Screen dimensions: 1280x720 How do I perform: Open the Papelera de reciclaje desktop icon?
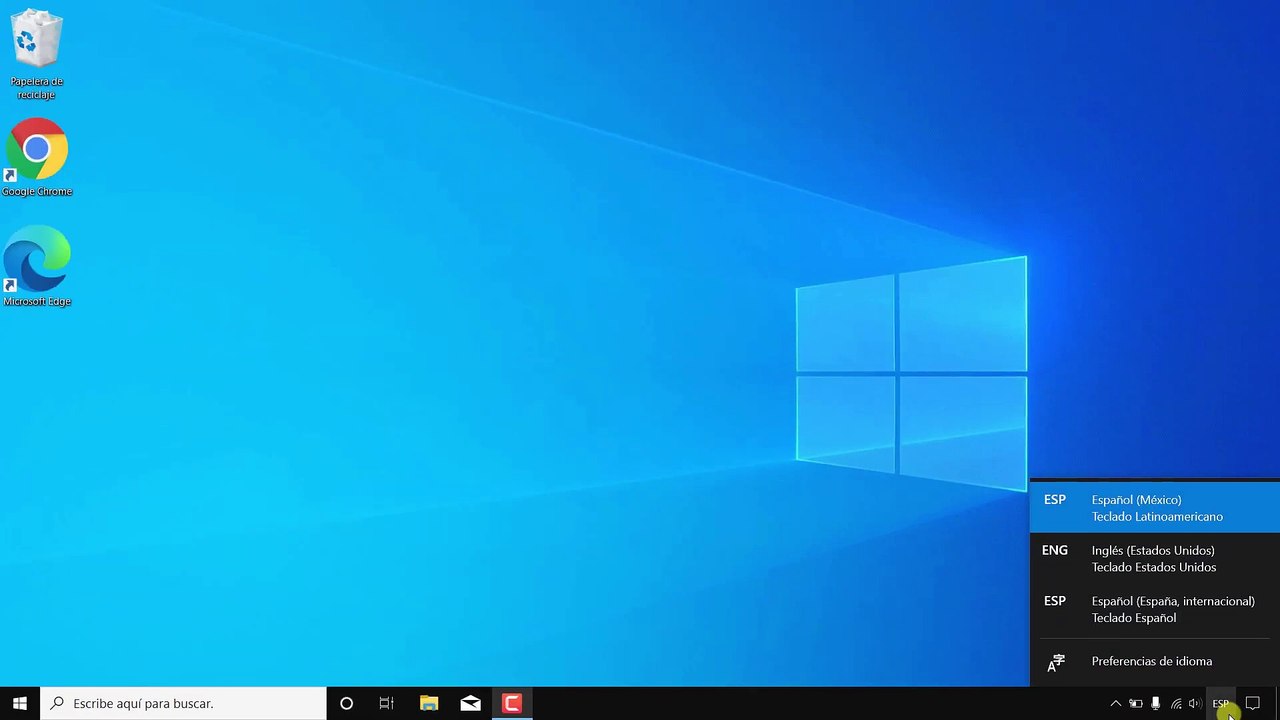pyautogui.click(x=37, y=55)
